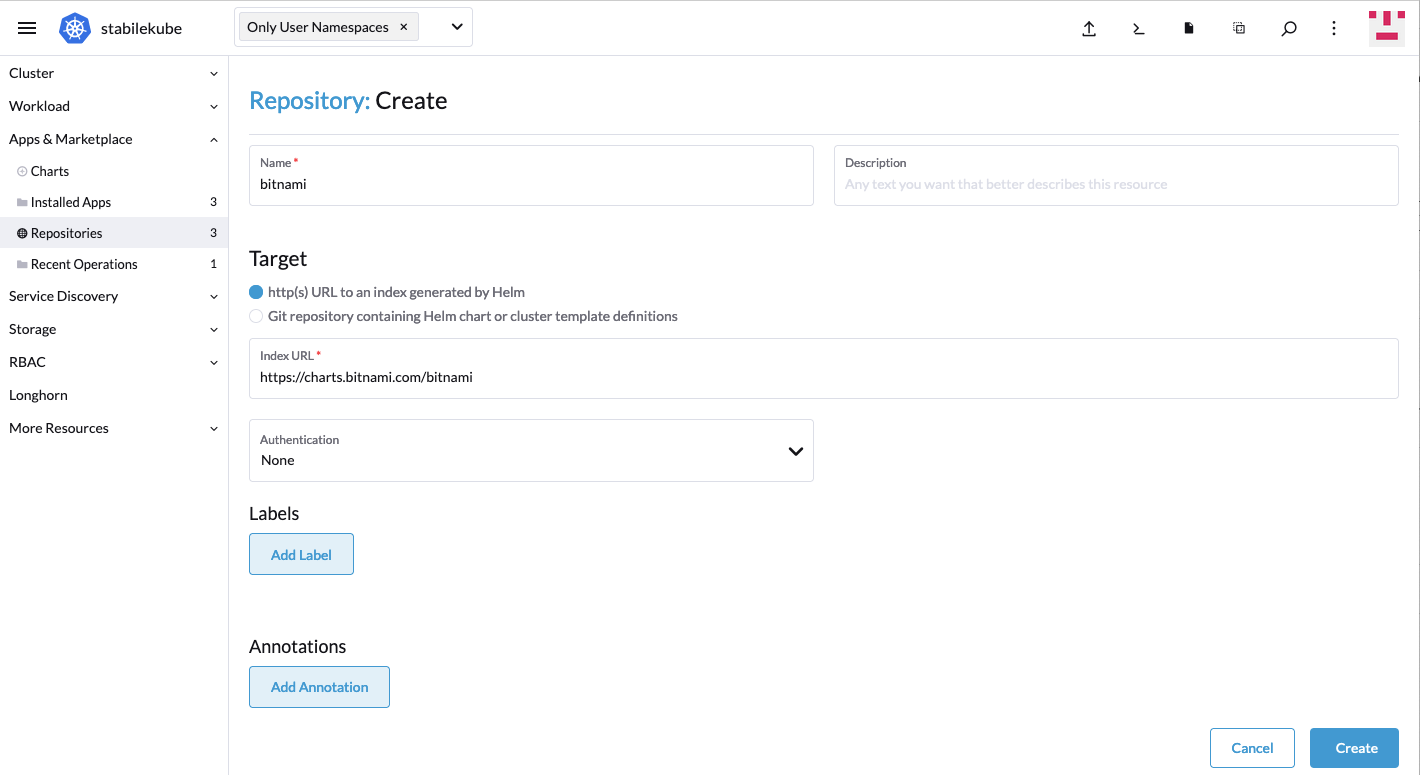Open Installed Apps in the sidebar
The width and height of the screenshot is (1420, 775).
click(x=114, y=202)
